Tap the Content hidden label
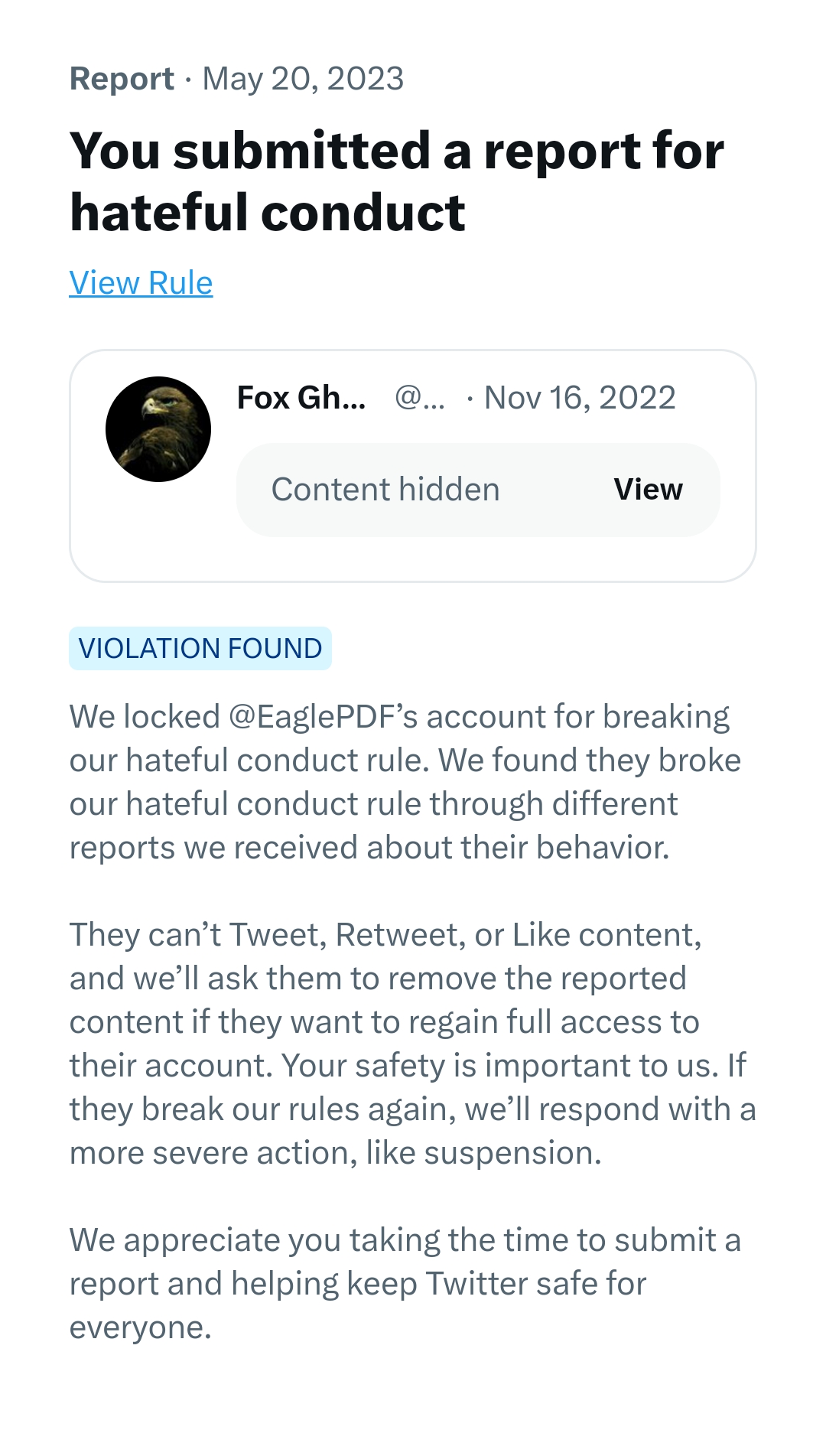Screen dimensions: 826x1456 385,490
